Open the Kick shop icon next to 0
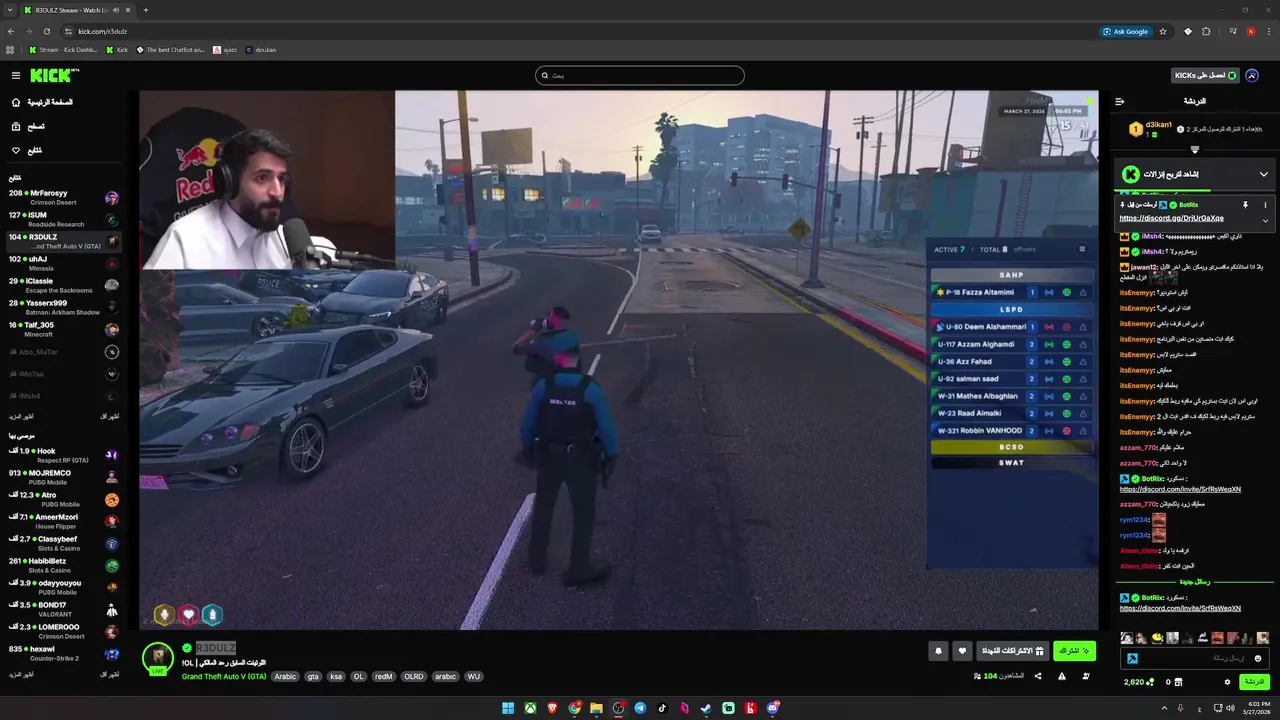Image resolution: width=1280 pixels, height=720 pixels. [x=1178, y=682]
